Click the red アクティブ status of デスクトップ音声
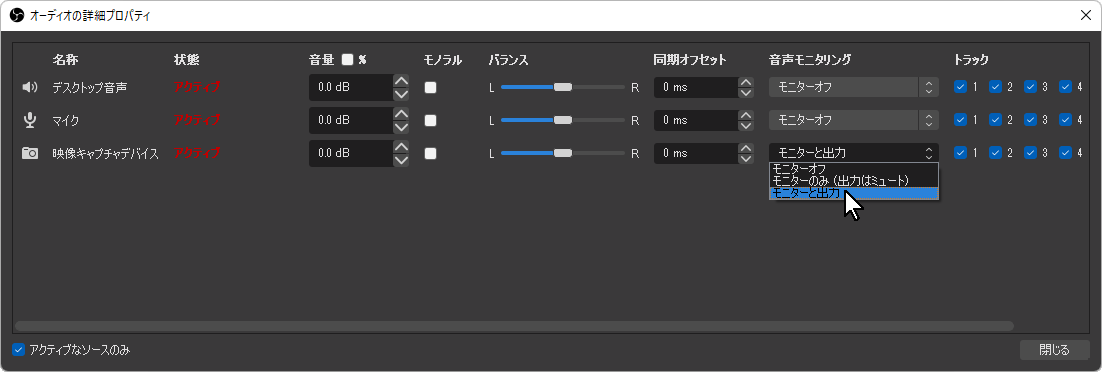 coord(197,87)
